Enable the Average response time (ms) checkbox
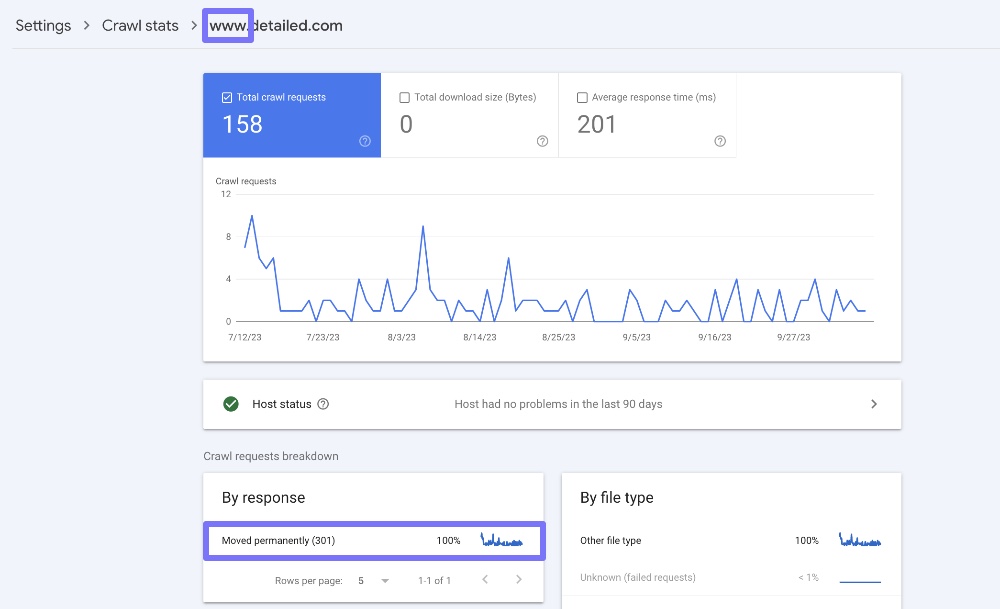The width and height of the screenshot is (1000, 609). coord(582,98)
